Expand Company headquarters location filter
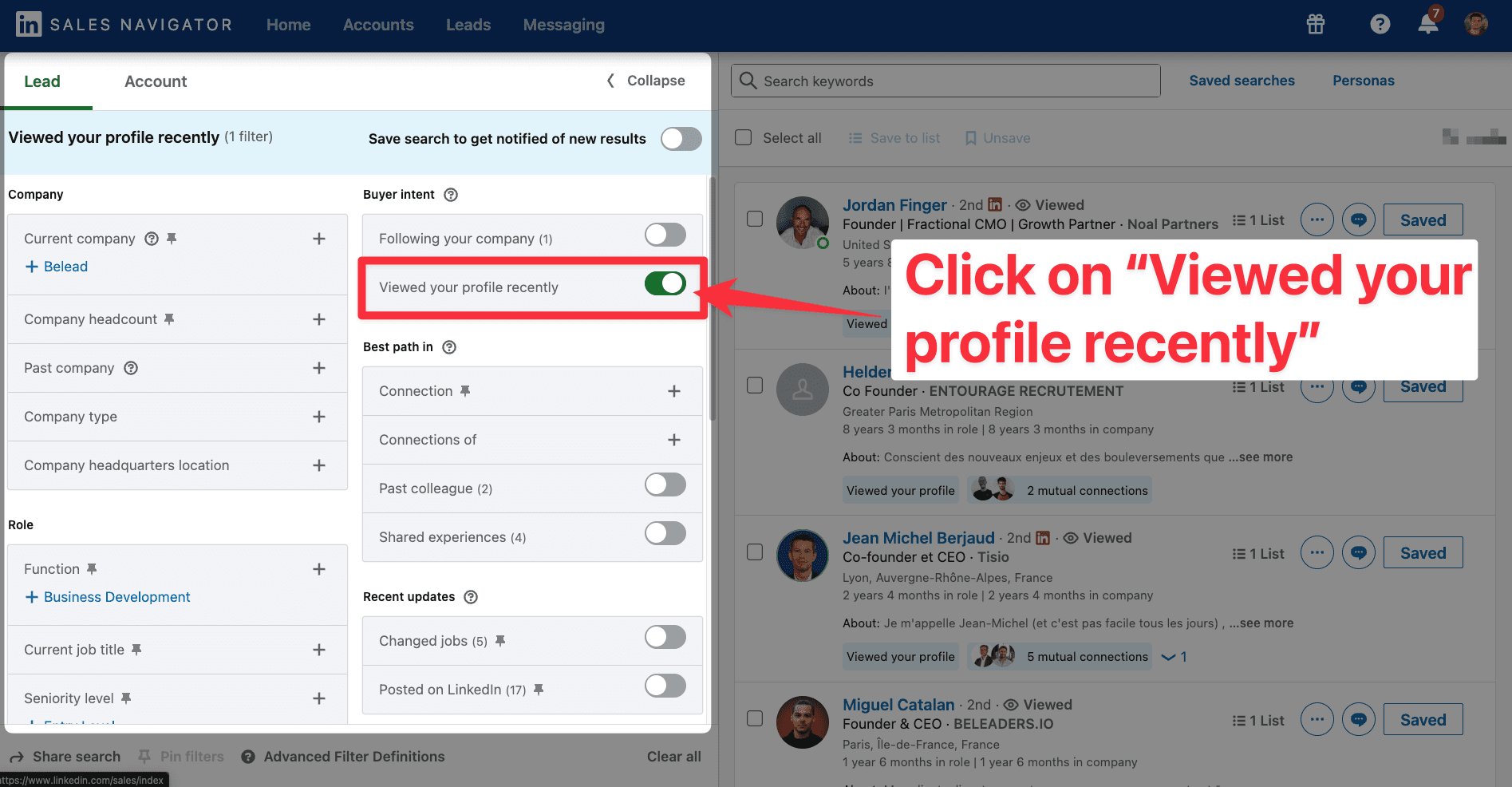The height and width of the screenshot is (787, 1512). (x=319, y=465)
